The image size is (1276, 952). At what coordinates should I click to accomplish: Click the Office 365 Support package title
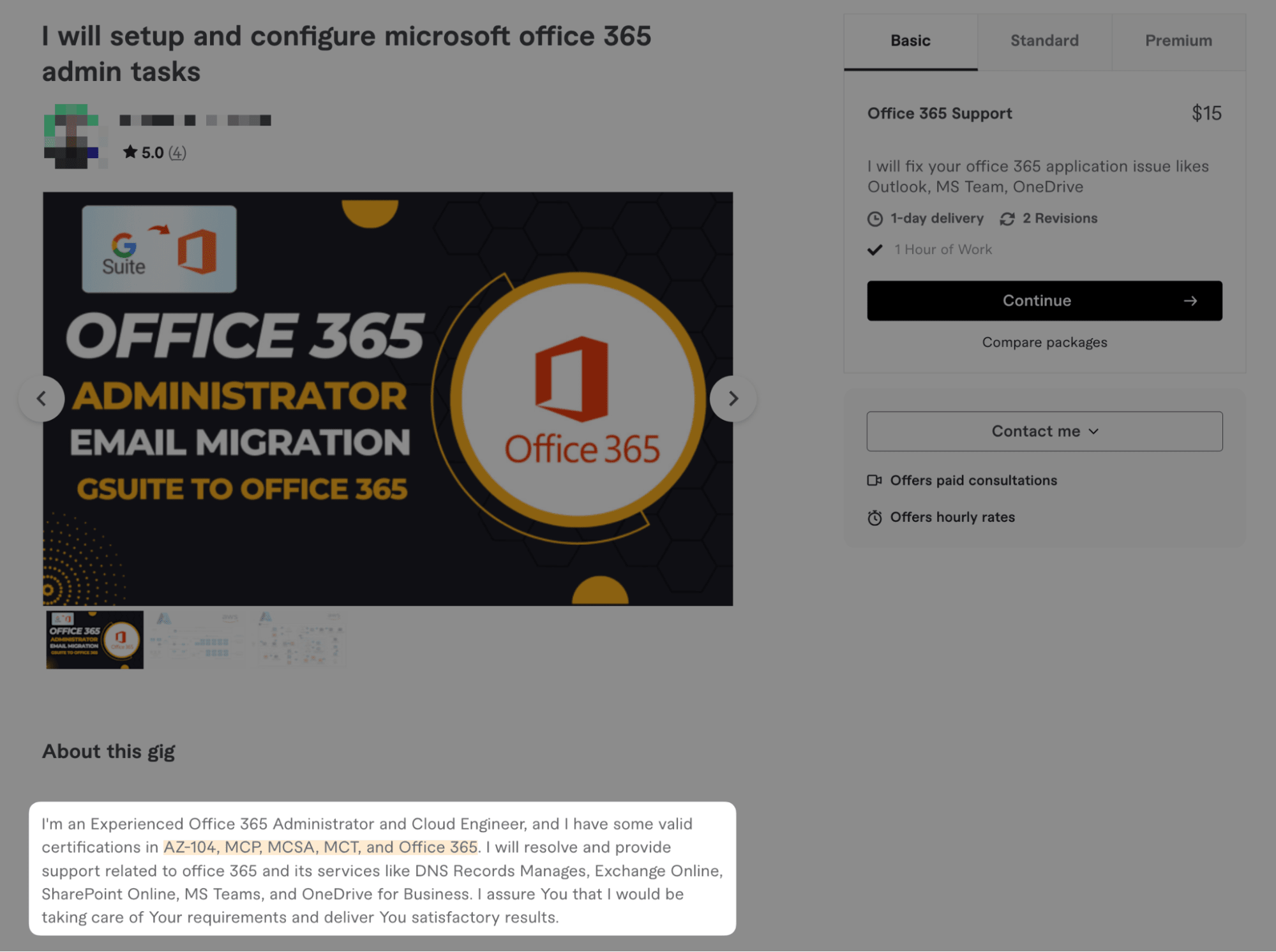click(x=940, y=114)
